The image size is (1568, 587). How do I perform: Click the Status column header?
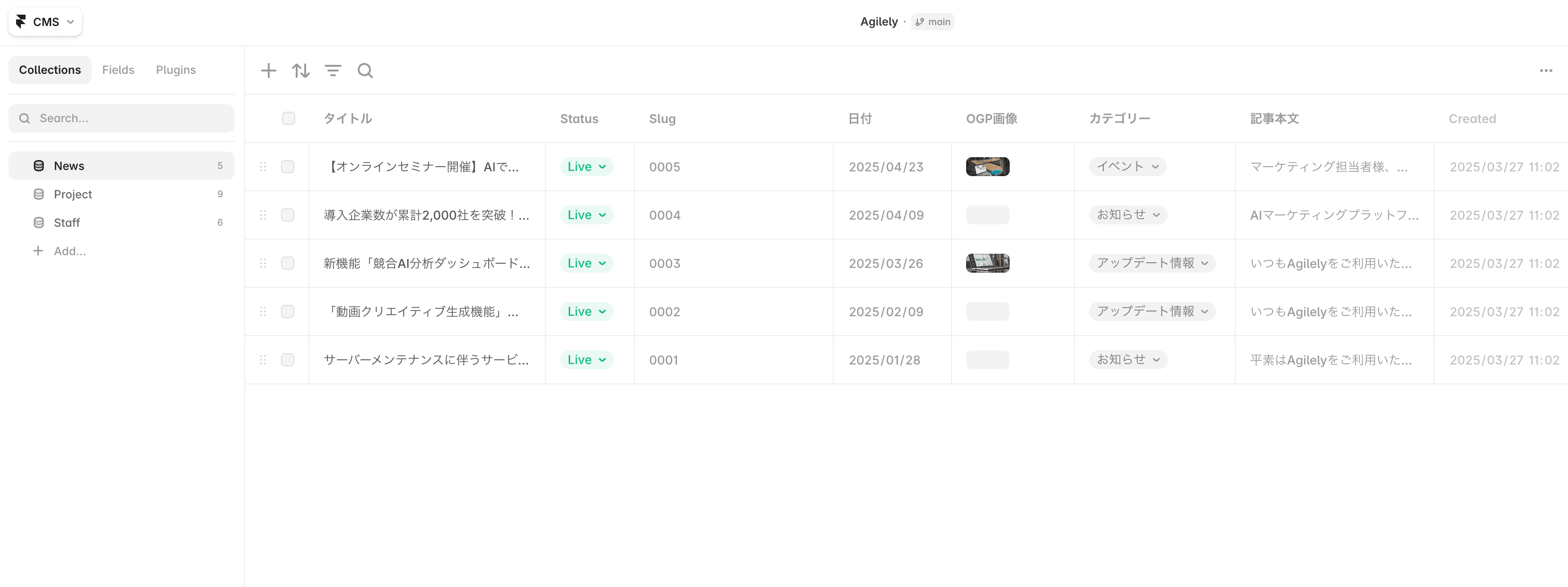(x=579, y=119)
